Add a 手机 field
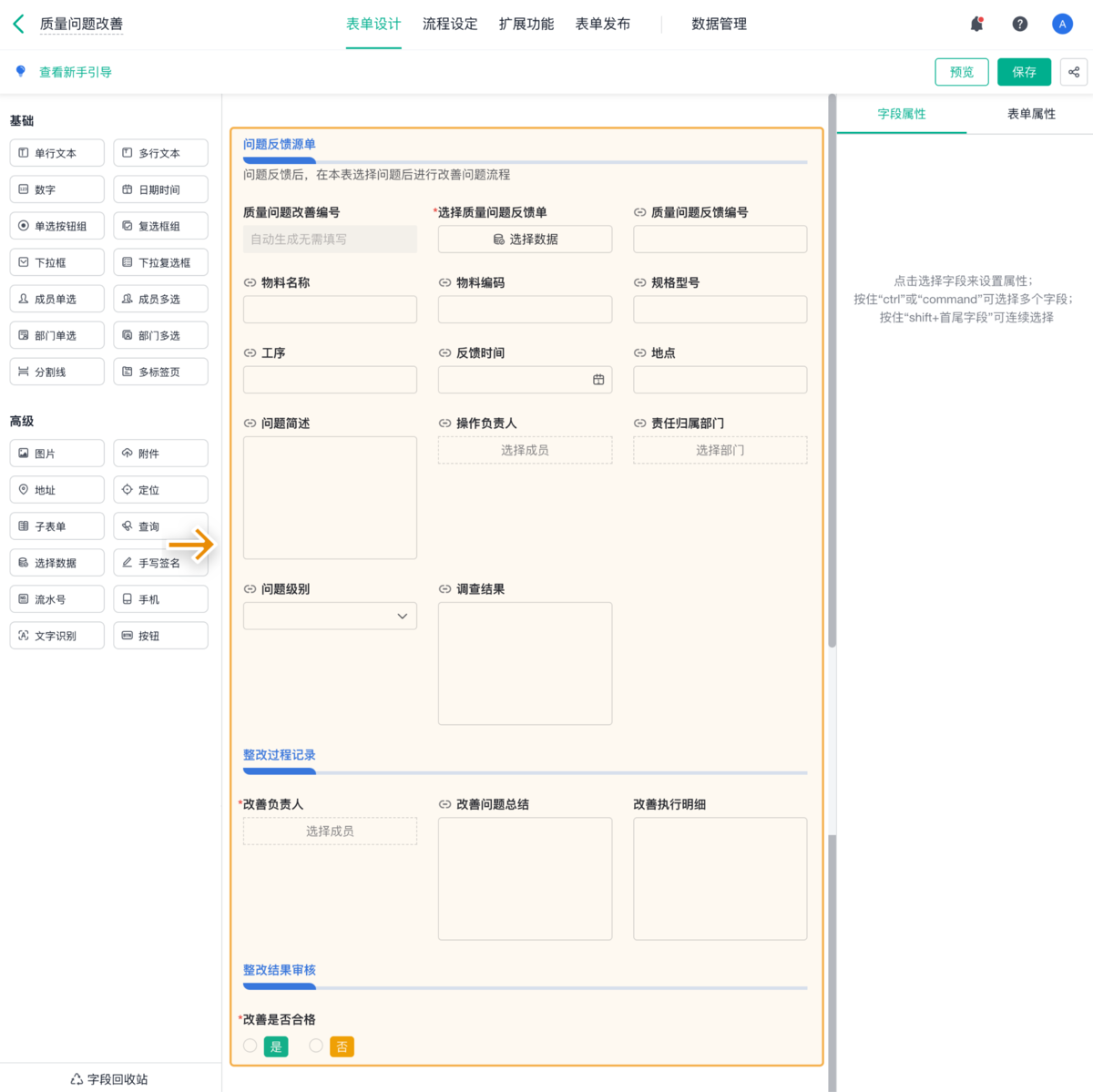 tap(161, 599)
